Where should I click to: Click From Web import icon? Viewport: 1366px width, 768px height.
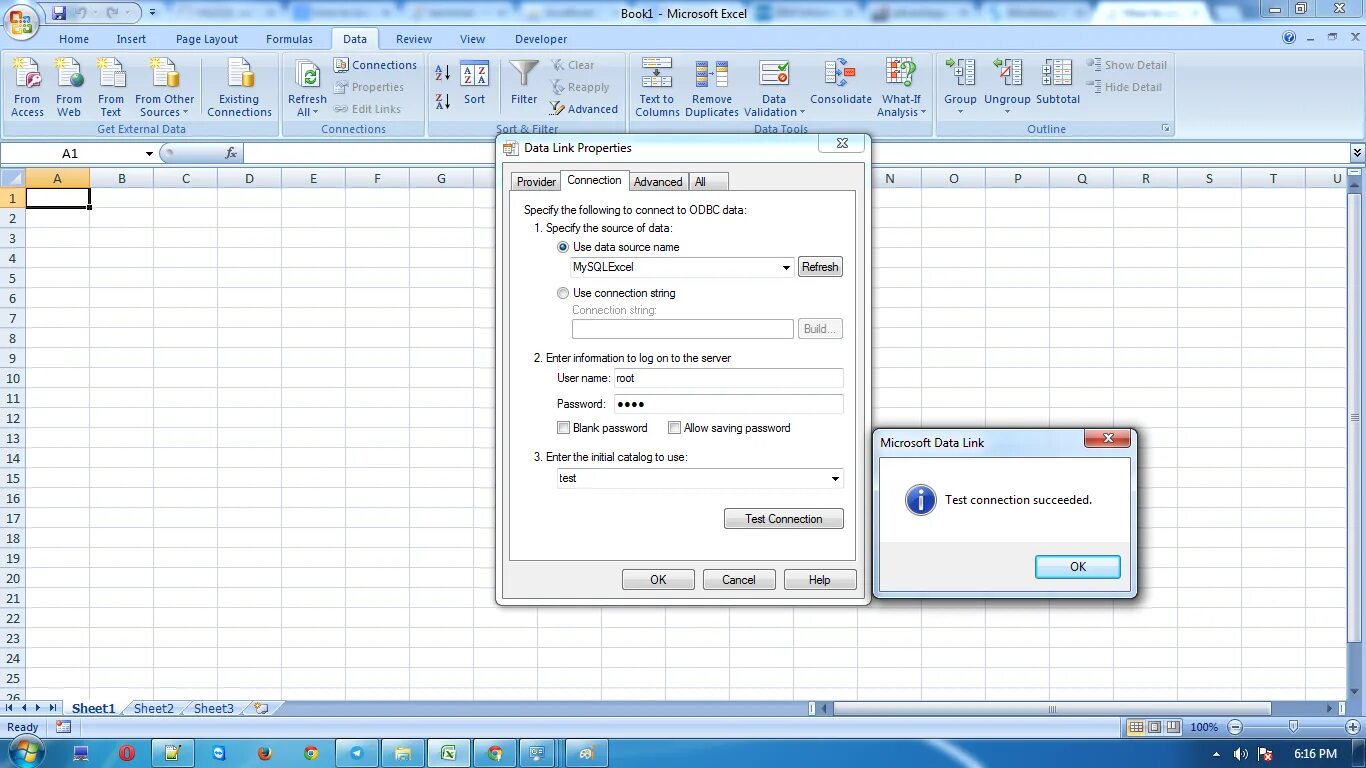tap(69, 88)
